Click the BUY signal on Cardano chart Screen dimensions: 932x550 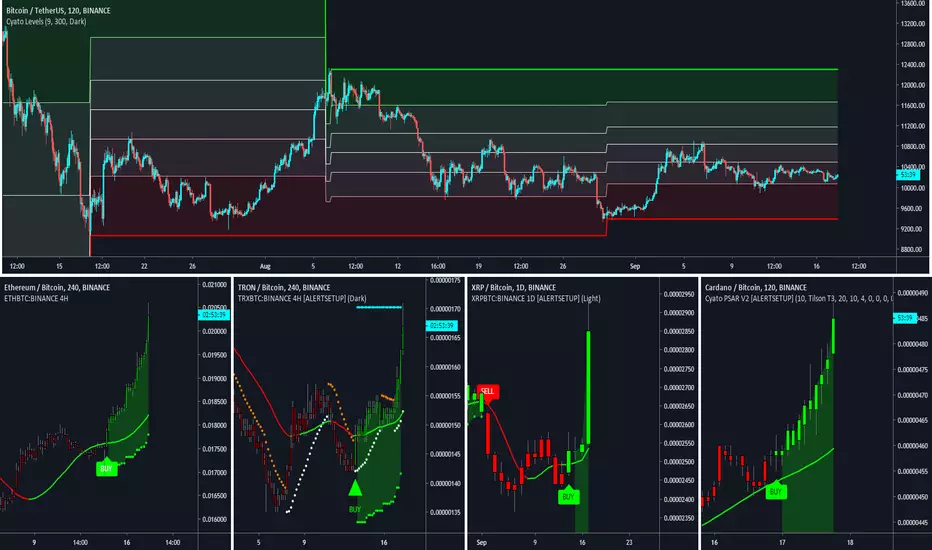pos(776,491)
